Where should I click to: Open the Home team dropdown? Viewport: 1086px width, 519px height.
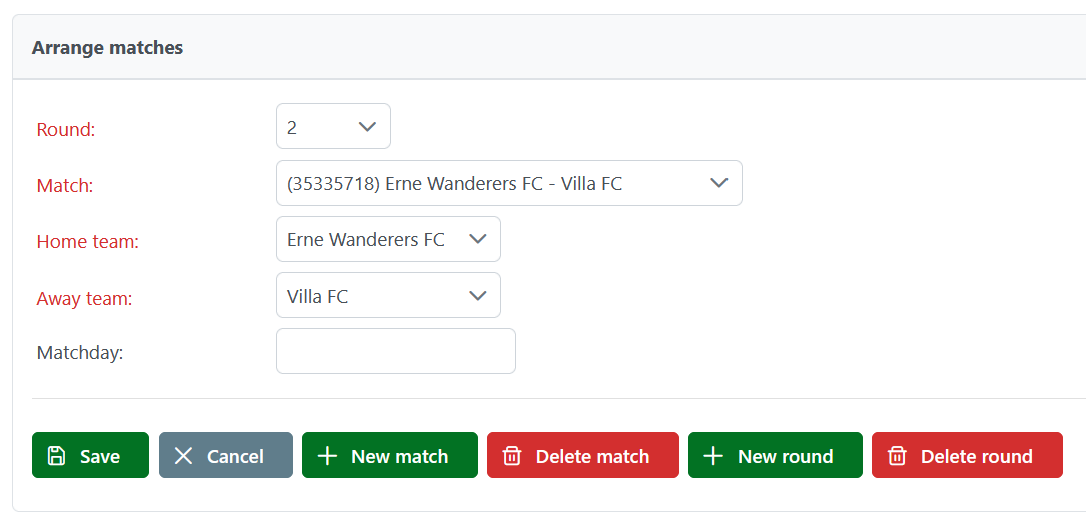388,239
